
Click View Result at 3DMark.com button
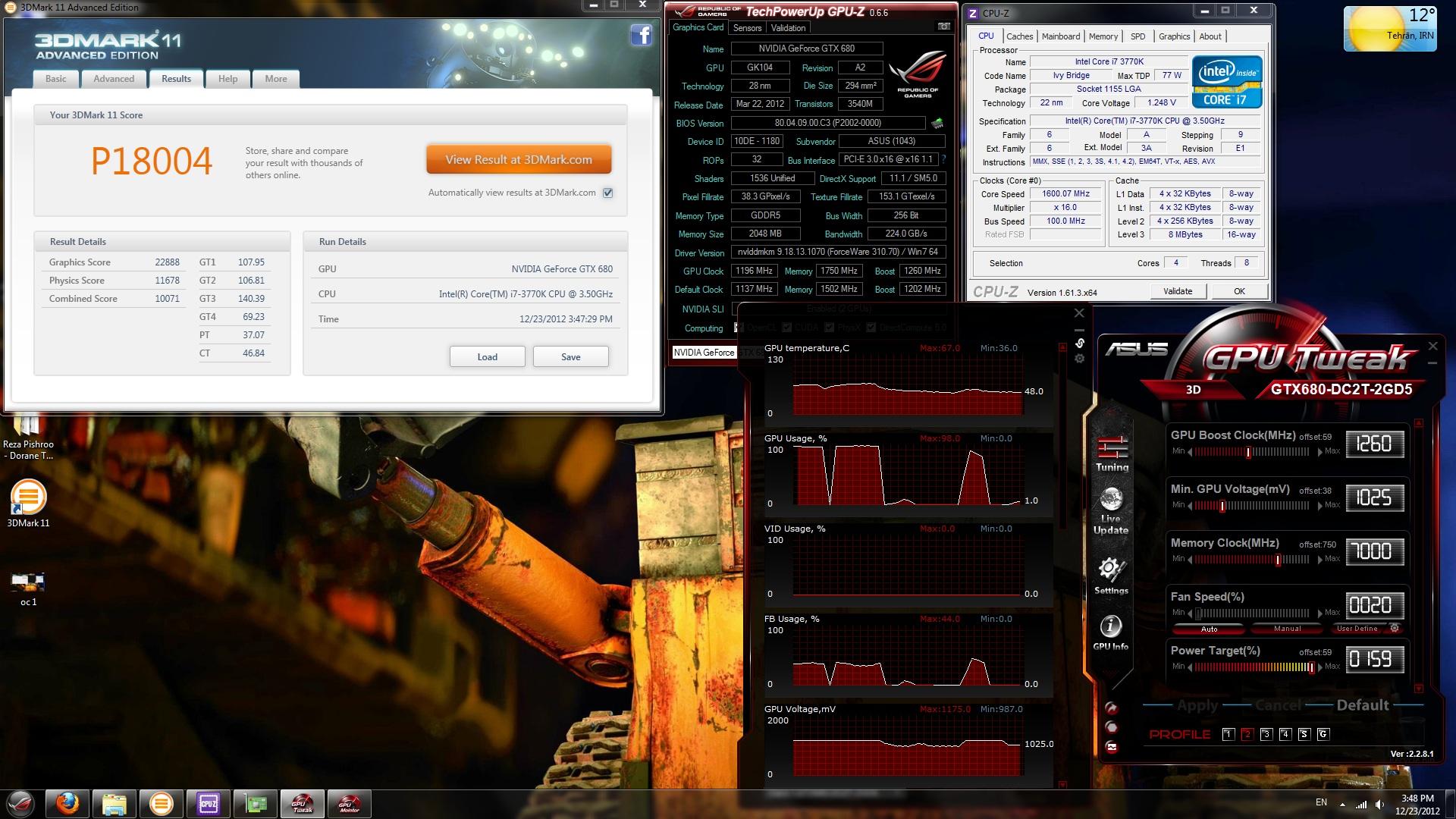pyautogui.click(x=519, y=160)
